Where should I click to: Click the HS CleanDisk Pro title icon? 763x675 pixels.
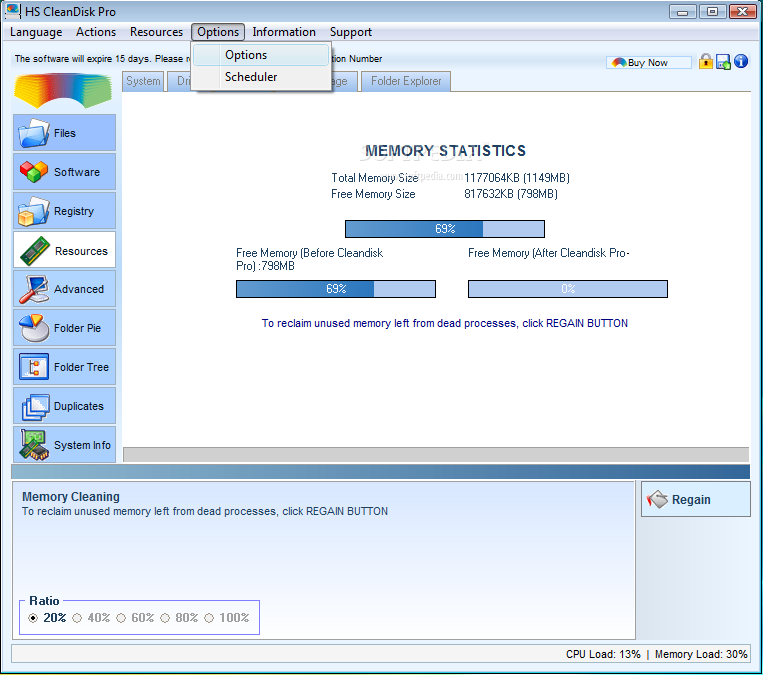point(13,11)
